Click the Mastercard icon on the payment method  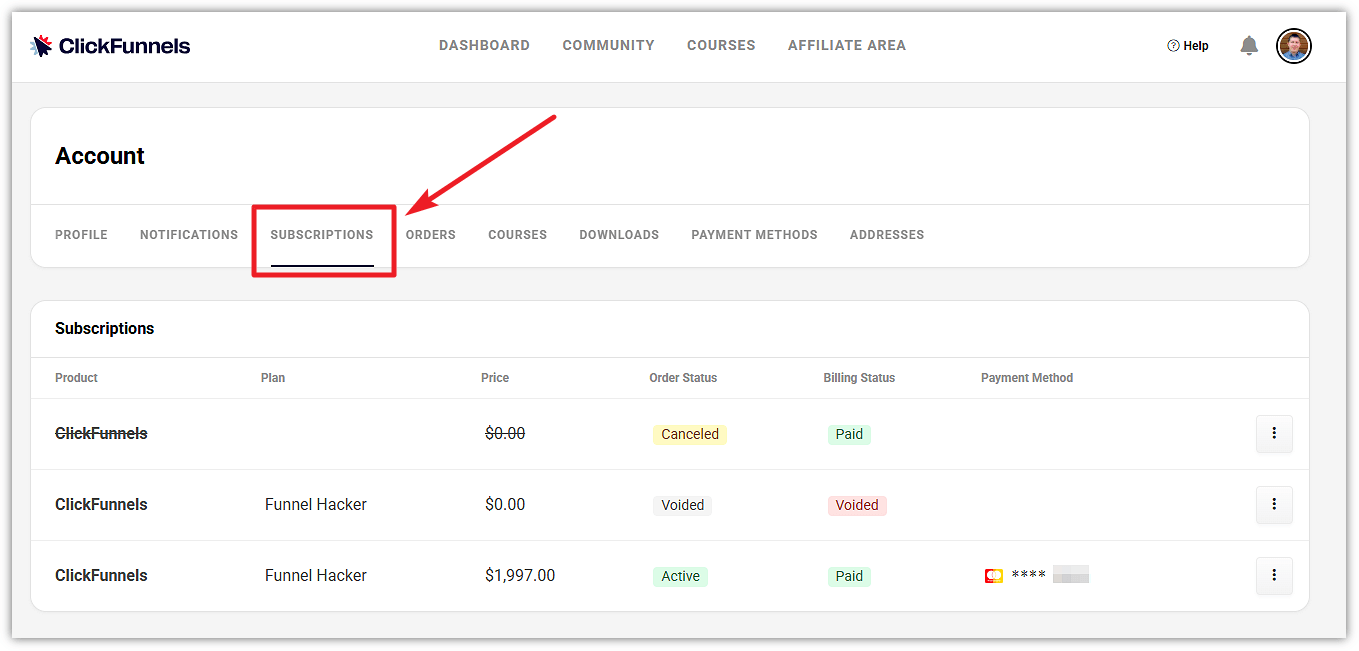(x=993, y=575)
